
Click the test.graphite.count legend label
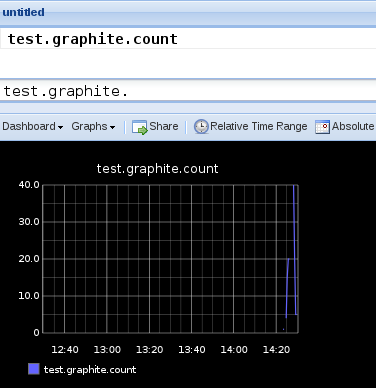click(x=90, y=370)
